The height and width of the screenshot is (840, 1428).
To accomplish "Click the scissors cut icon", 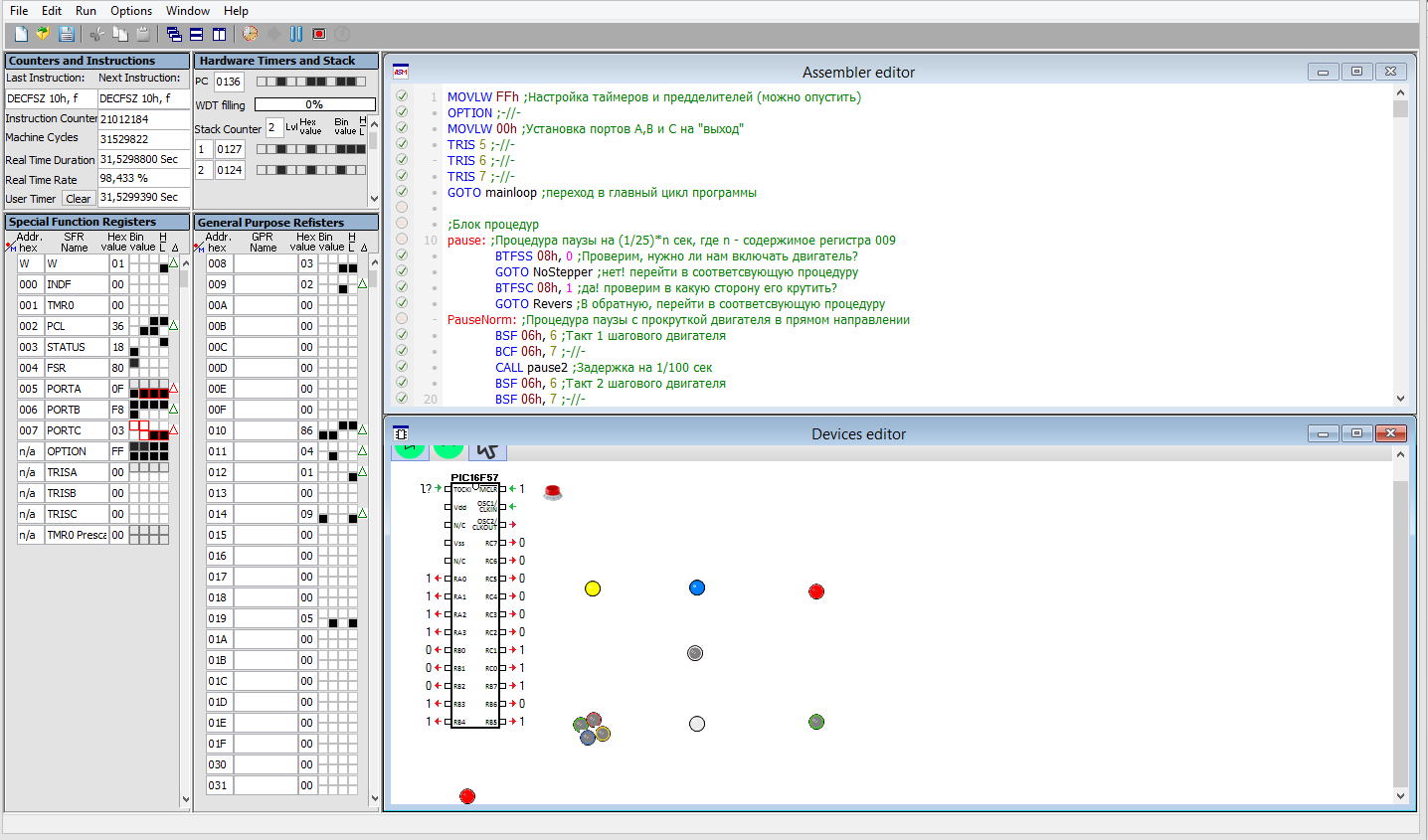I will [96, 34].
